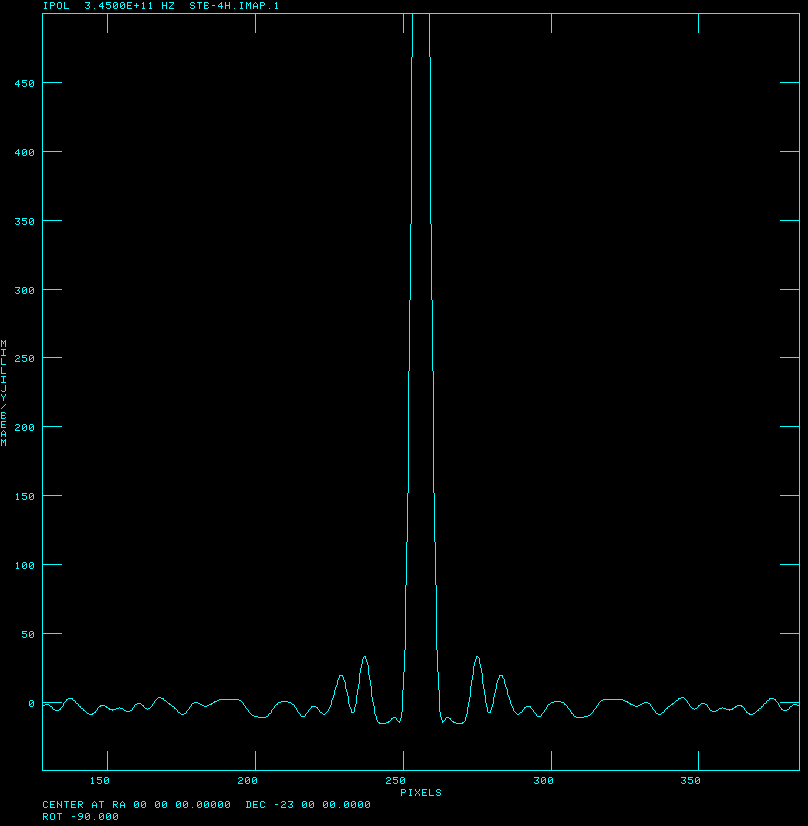The image size is (808, 826).
Task: Click the y-axis value '200'
Action: 24,428
